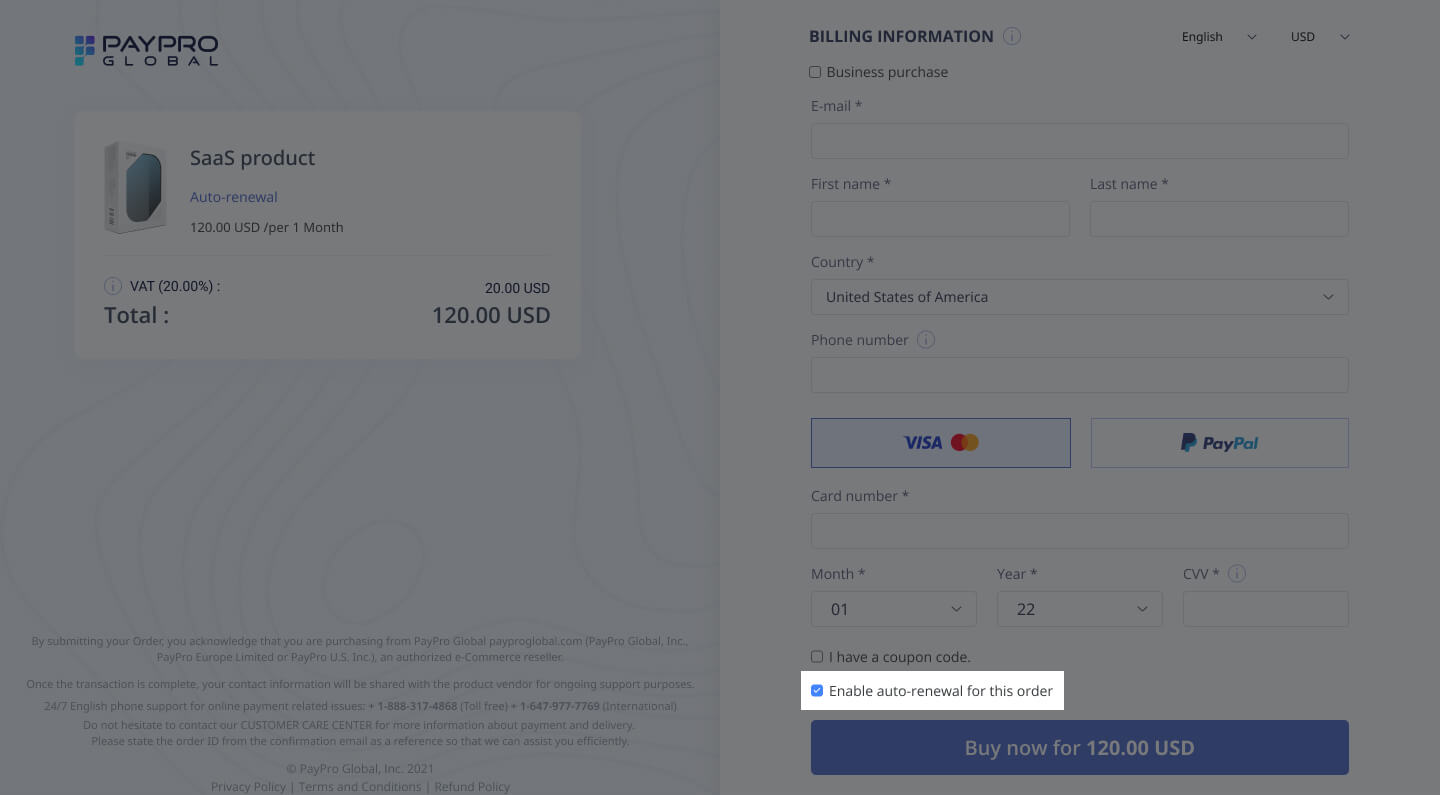Switch to the PayPal payment tab
This screenshot has width=1440, height=795.
click(x=1219, y=442)
